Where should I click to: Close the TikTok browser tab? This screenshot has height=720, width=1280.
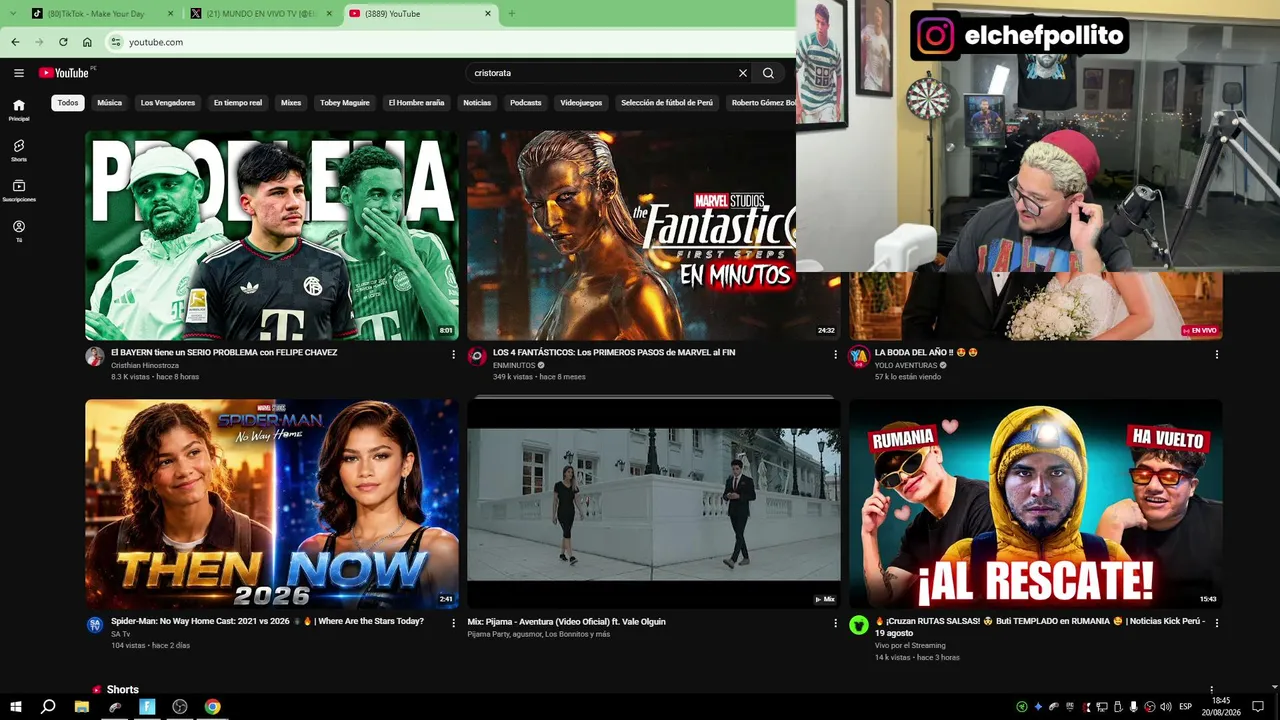pos(171,14)
